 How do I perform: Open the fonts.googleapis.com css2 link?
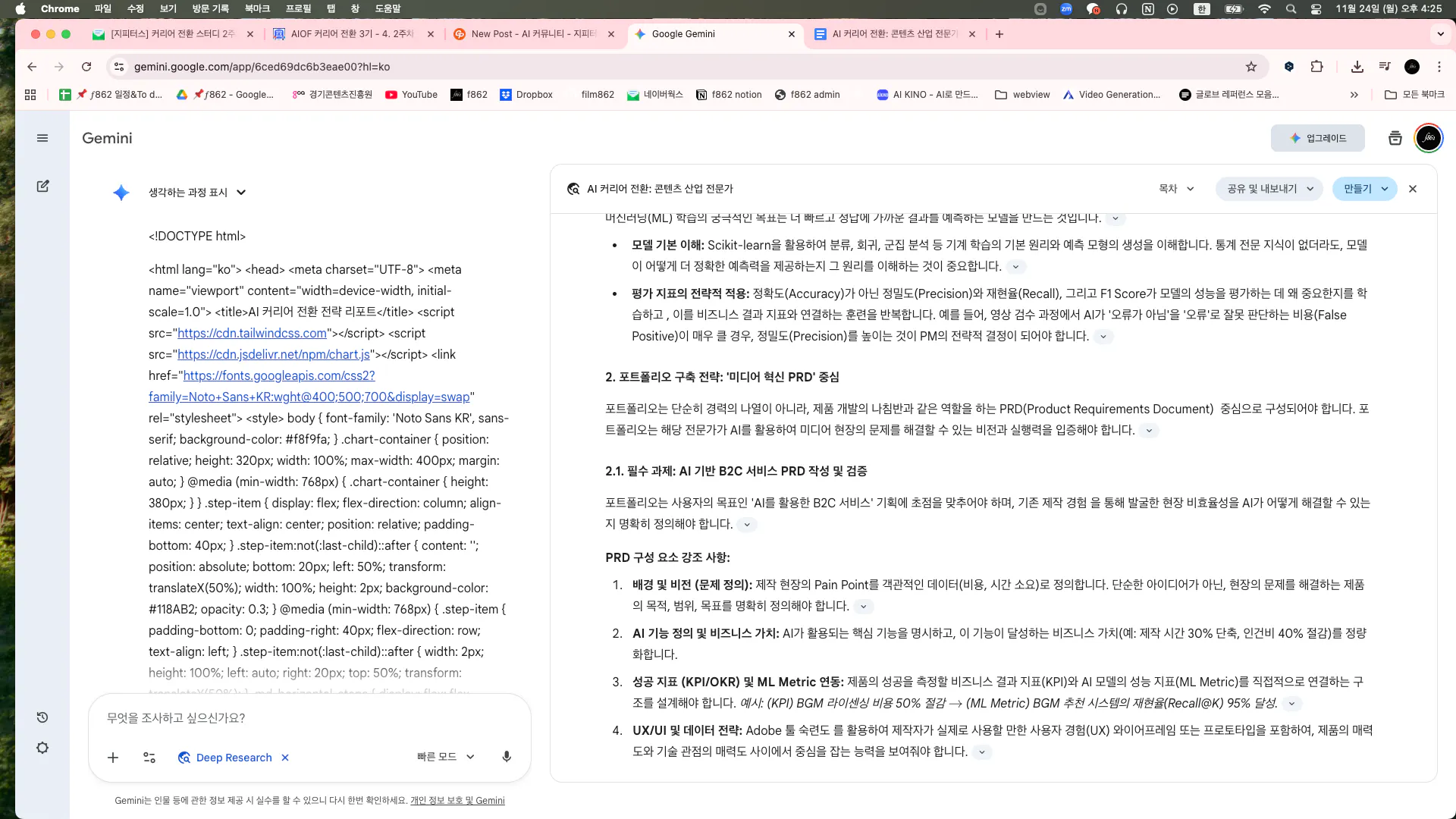[x=310, y=387]
